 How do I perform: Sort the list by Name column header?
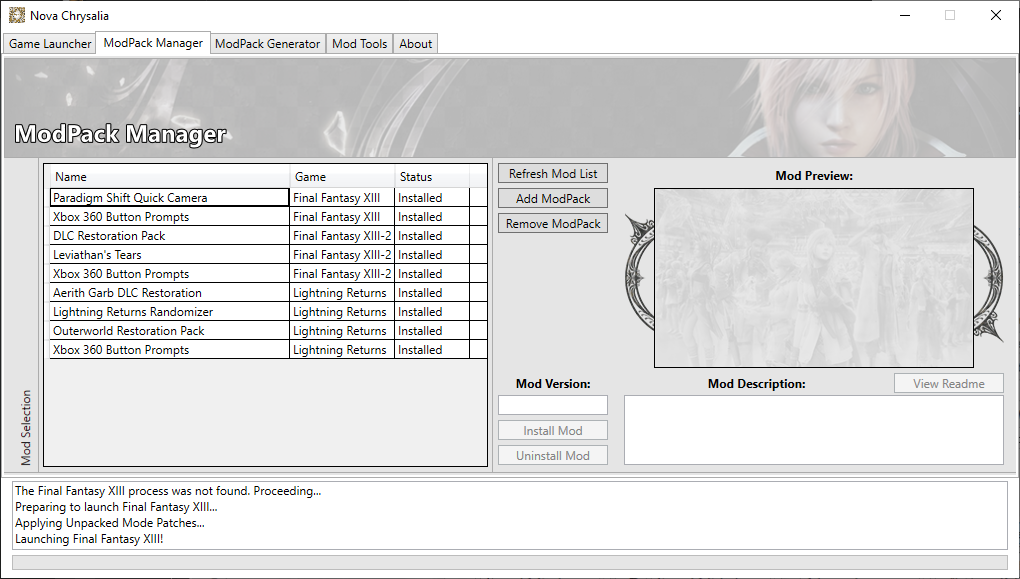[170, 177]
